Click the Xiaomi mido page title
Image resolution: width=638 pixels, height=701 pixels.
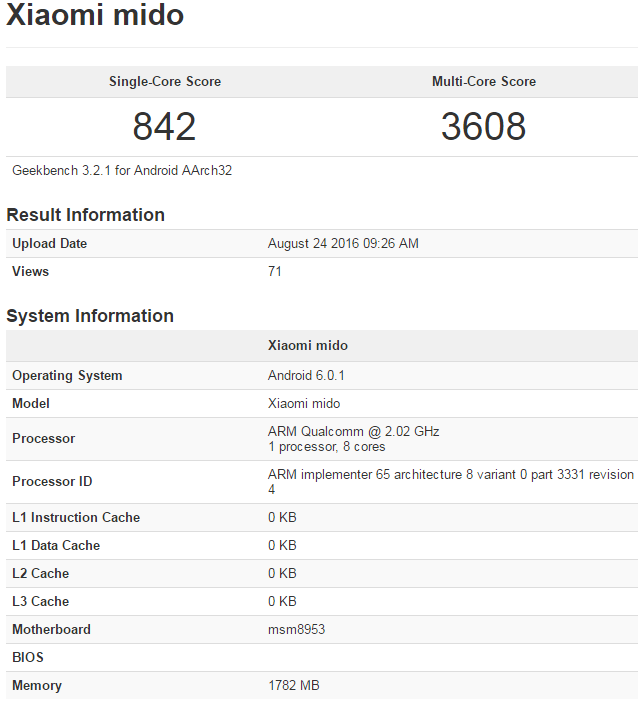95,14
